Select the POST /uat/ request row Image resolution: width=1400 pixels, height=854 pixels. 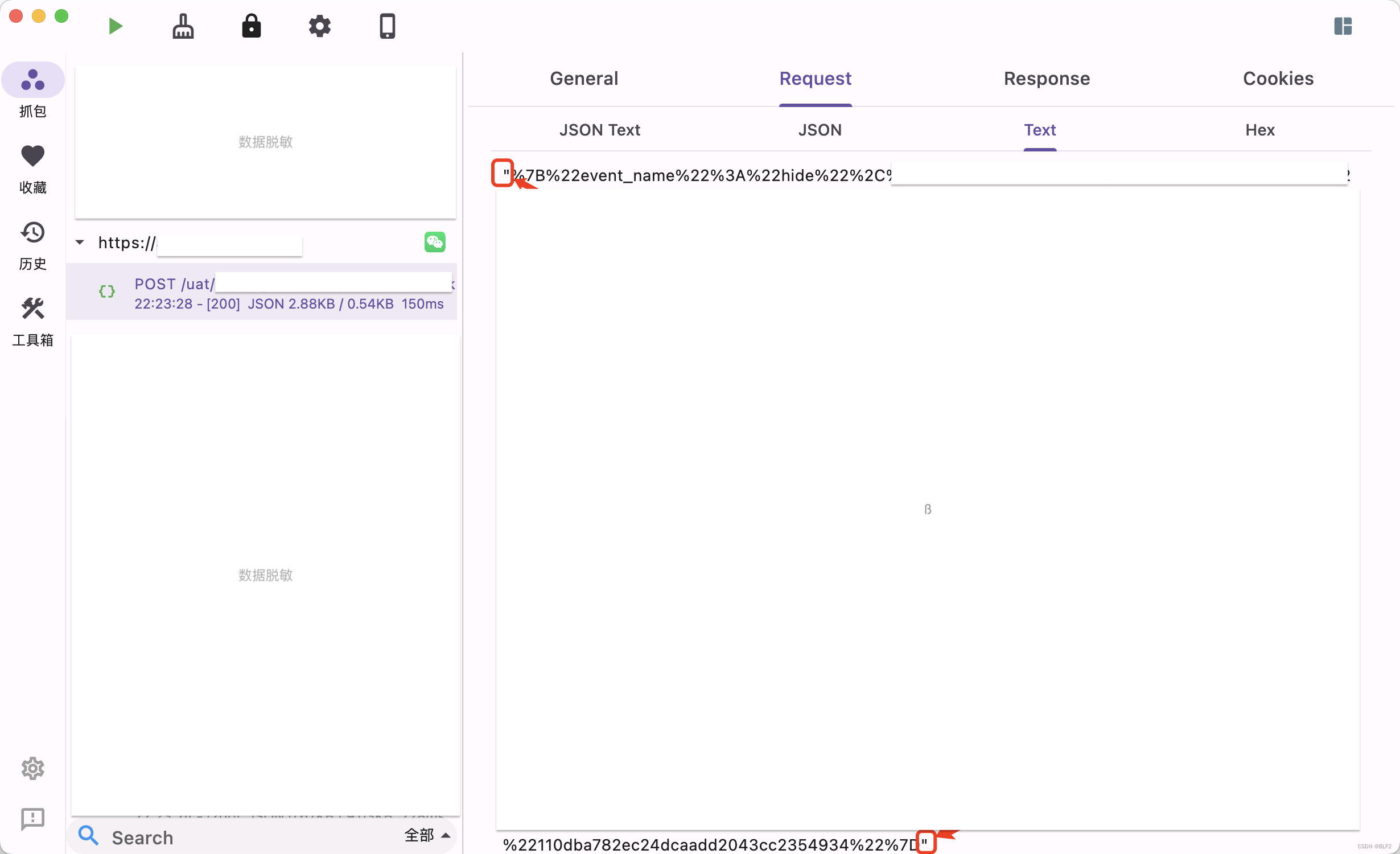coord(262,291)
